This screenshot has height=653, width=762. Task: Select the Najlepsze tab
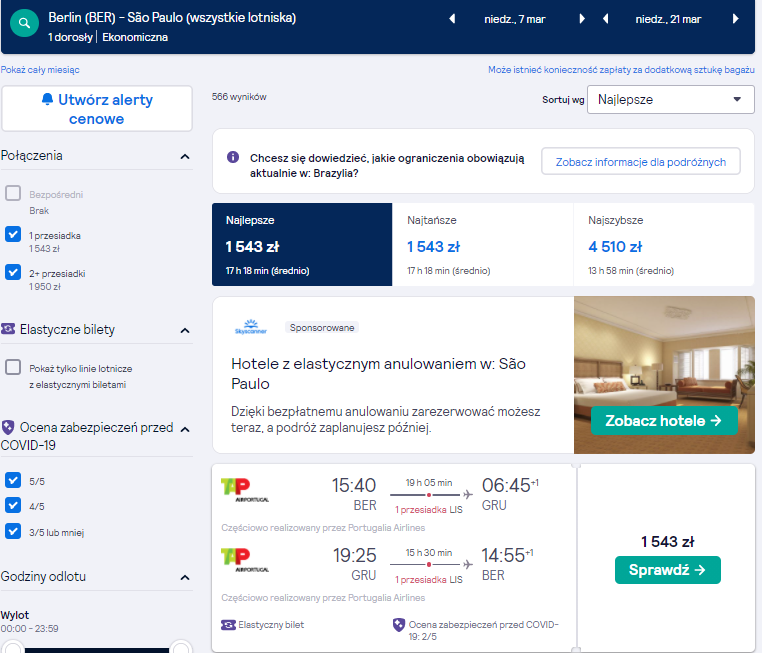point(302,244)
